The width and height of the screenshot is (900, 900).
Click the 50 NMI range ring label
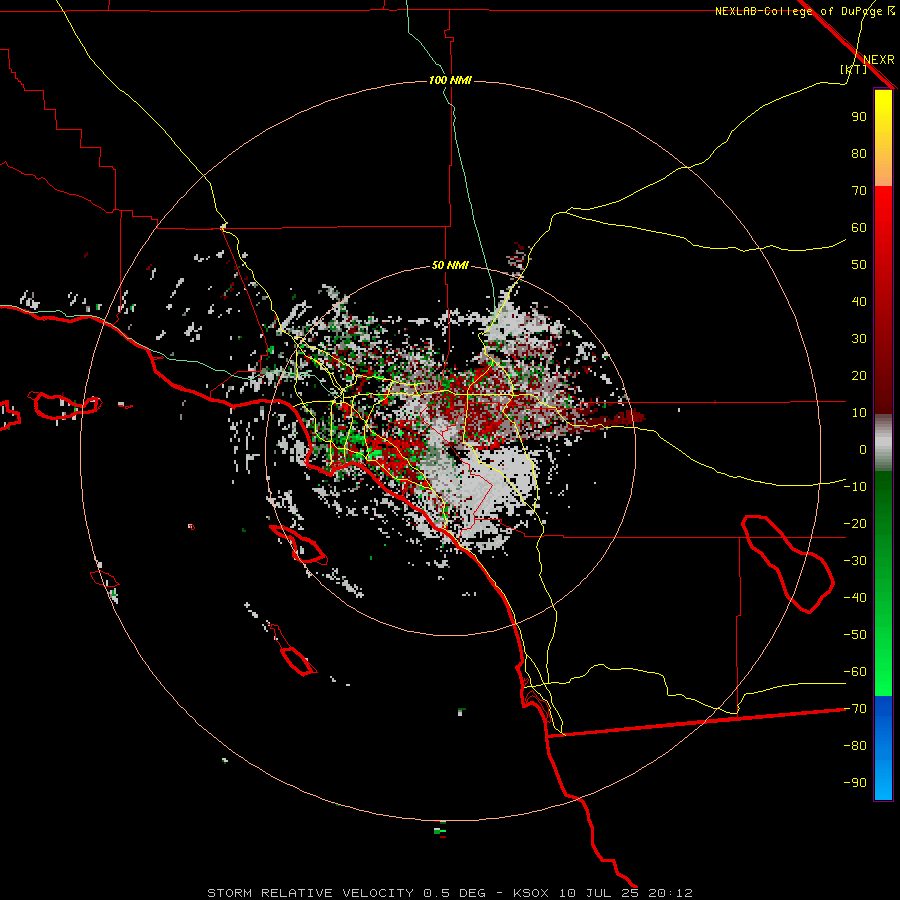450,265
